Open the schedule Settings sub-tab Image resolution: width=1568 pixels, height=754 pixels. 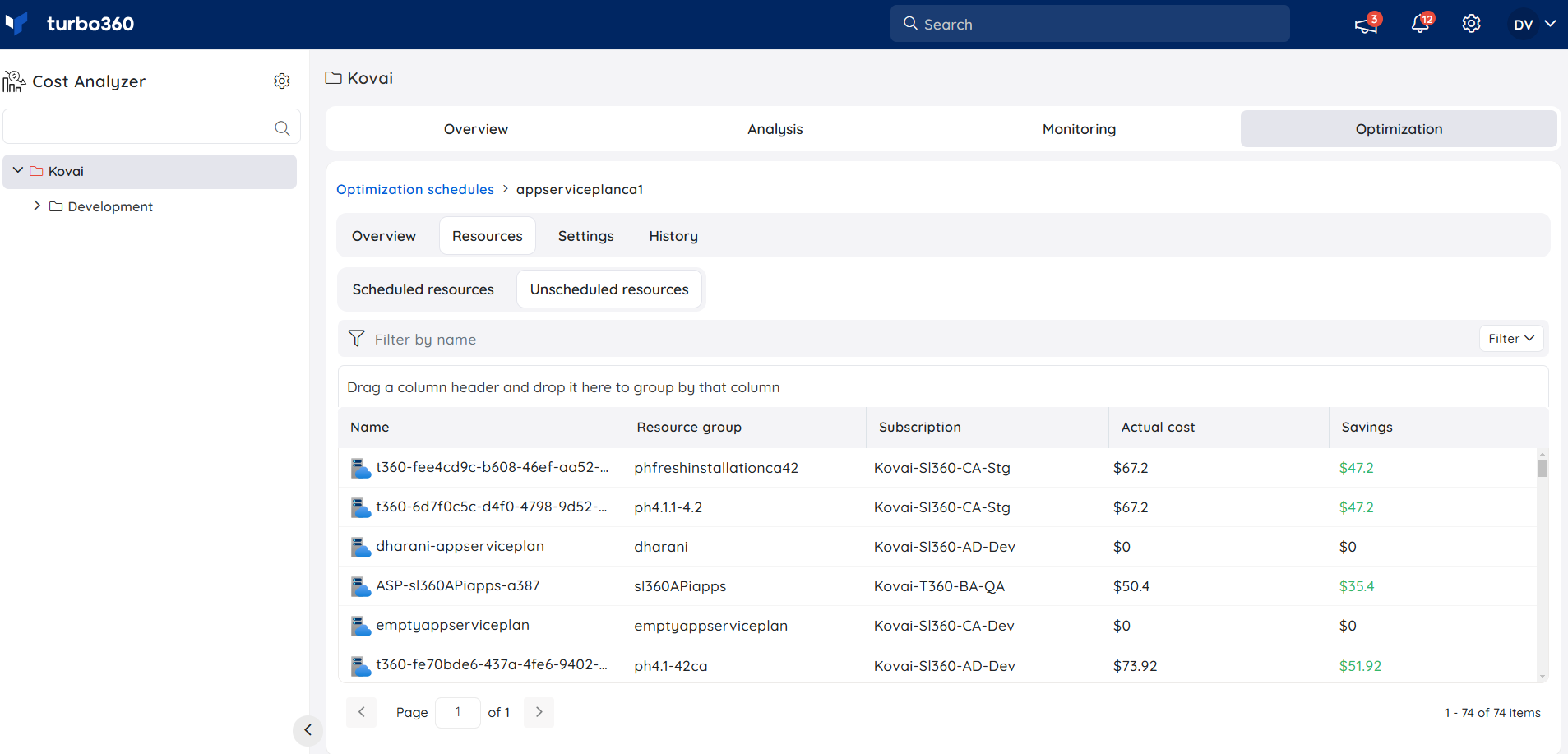point(586,236)
